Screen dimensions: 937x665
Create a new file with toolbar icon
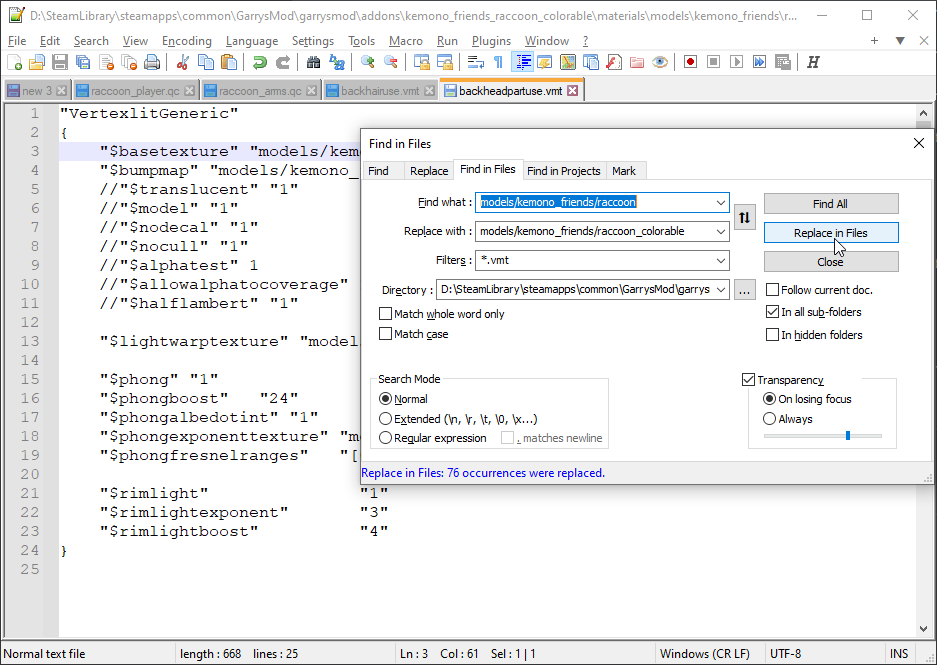tap(14, 62)
